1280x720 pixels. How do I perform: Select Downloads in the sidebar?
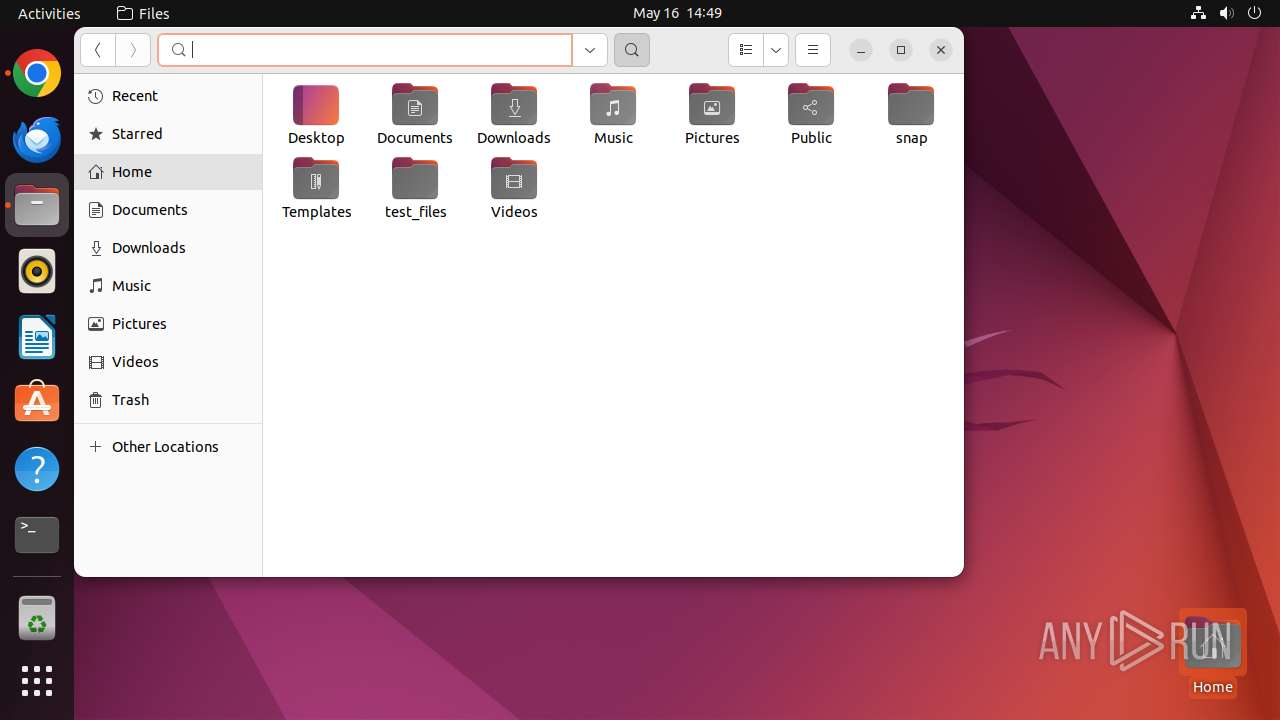[x=168, y=248]
